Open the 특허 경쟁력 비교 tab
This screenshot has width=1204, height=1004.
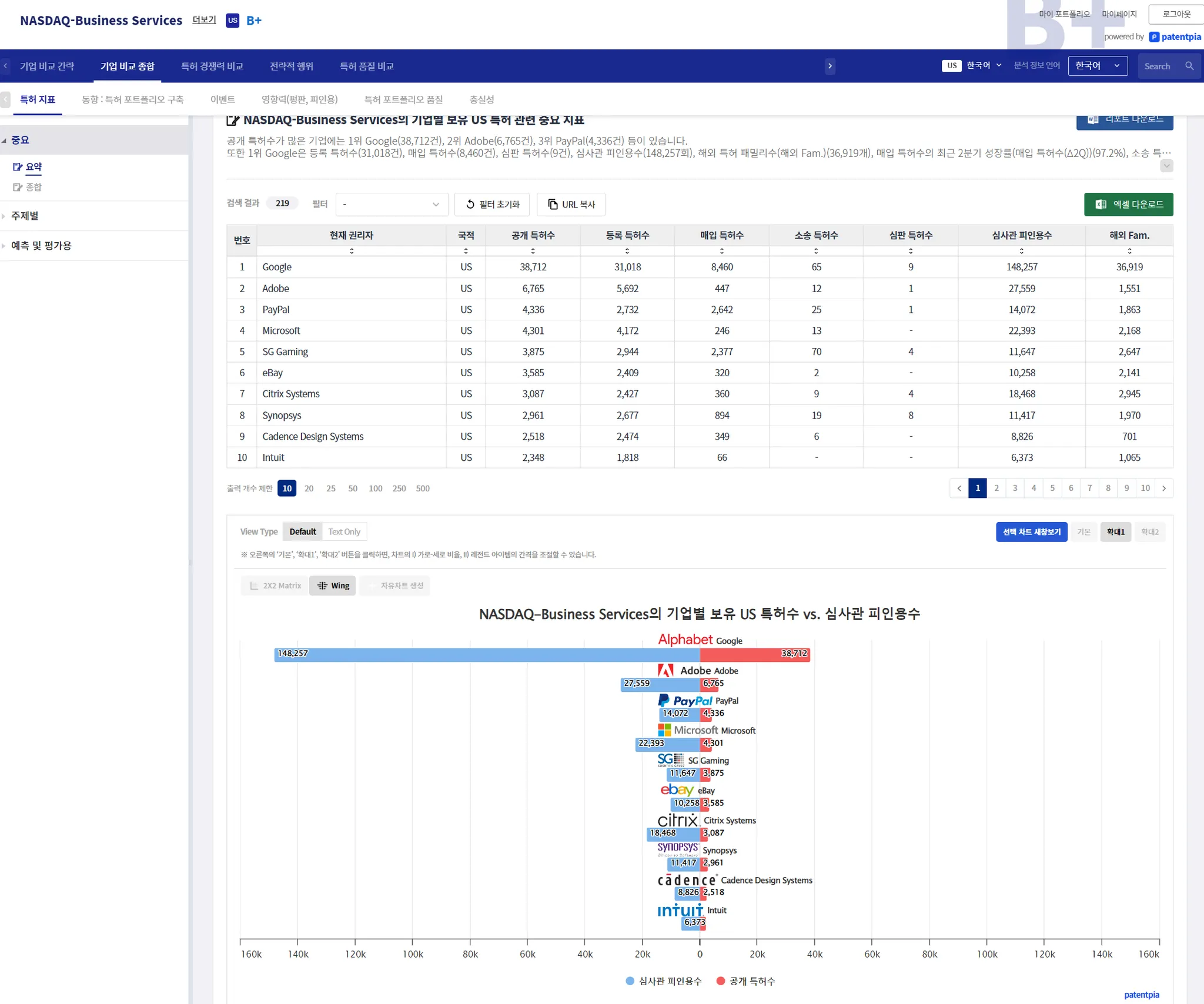coord(212,66)
